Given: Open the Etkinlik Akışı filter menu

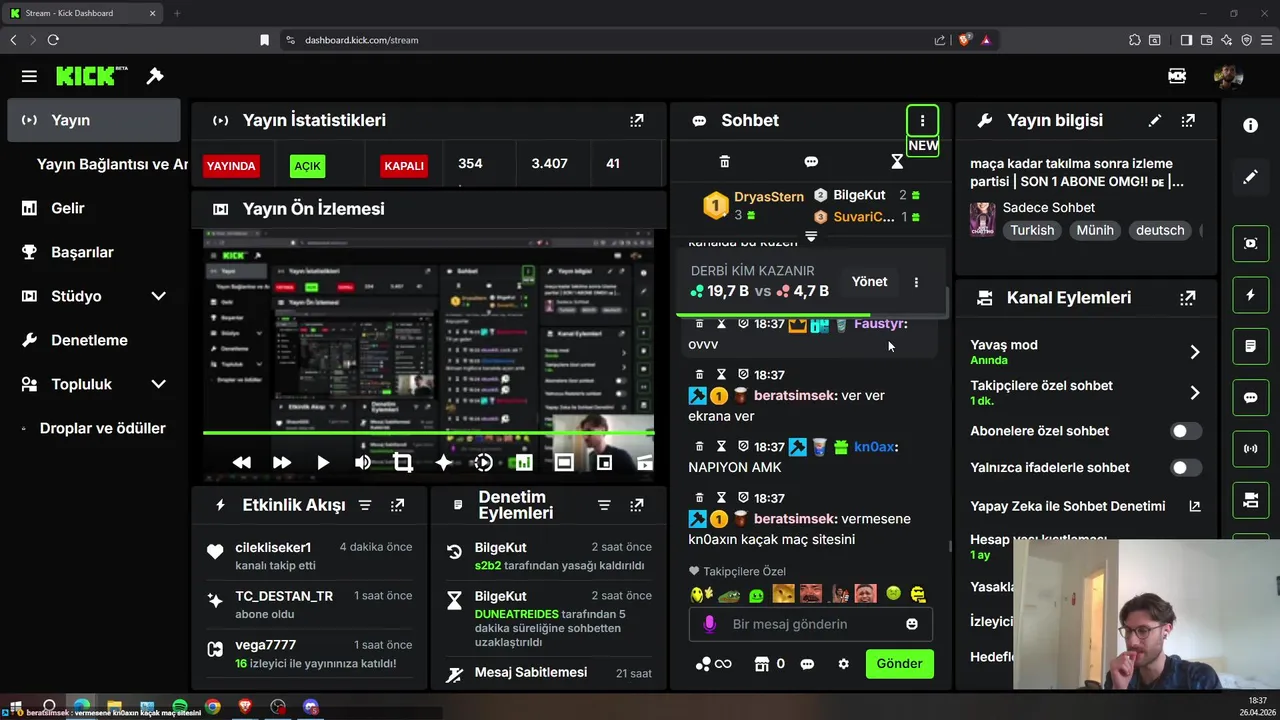Looking at the screenshot, I should (365, 506).
